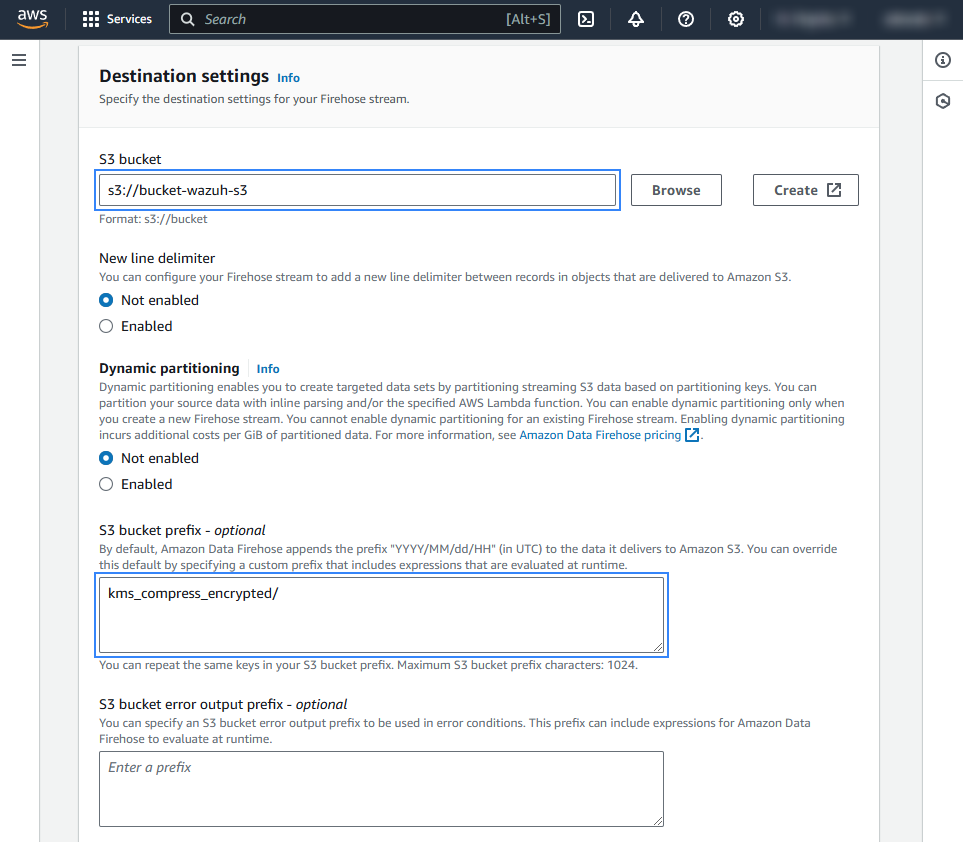This screenshot has height=842, width=963.
Task: Click the S3 bucket error output prefix field
Action: coord(381,789)
